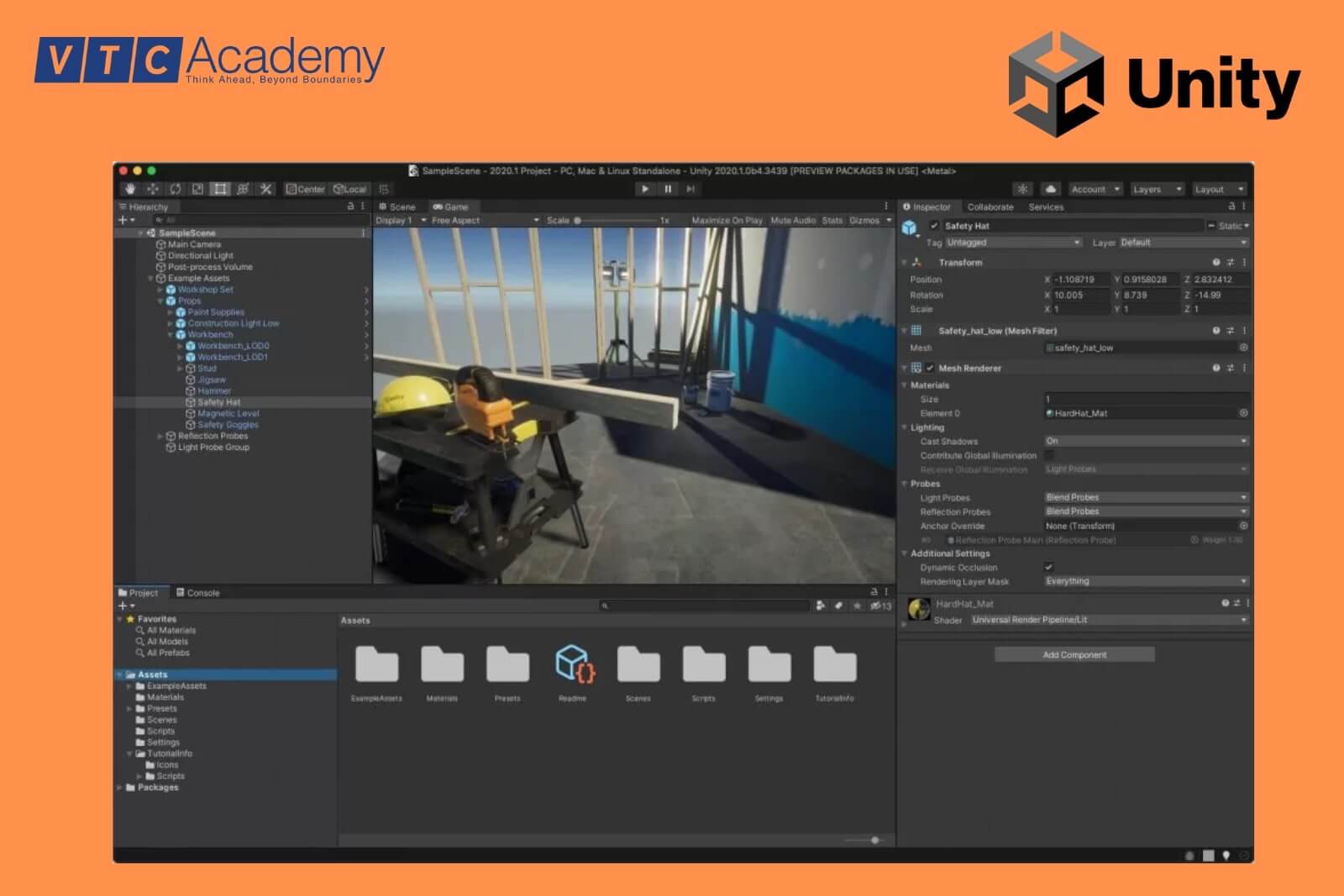Click the cloud services icon
Viewport: 1344px width, 896px height.
coord(1050,189)
